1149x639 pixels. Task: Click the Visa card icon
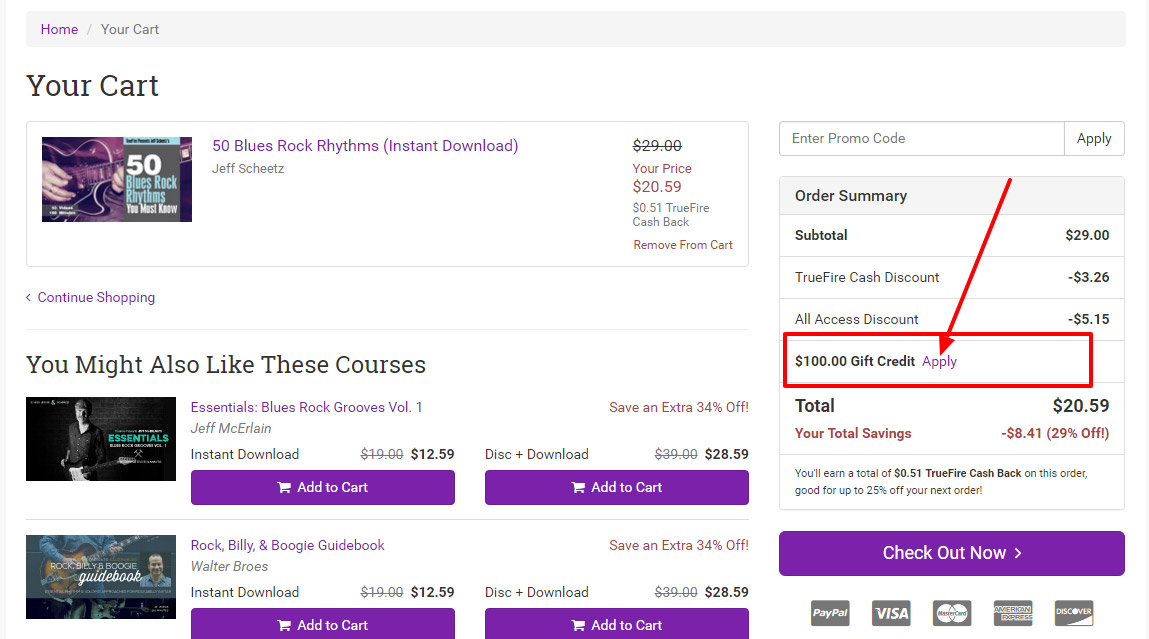click(891, 613)
